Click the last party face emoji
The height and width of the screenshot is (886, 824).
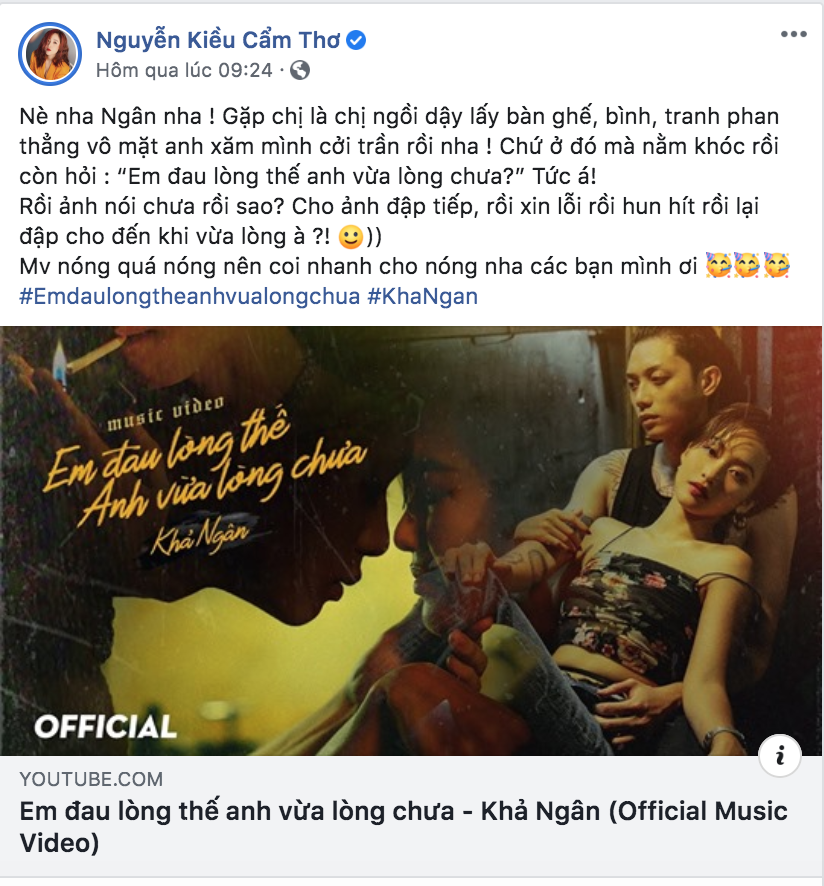click(x=777, y=266)
